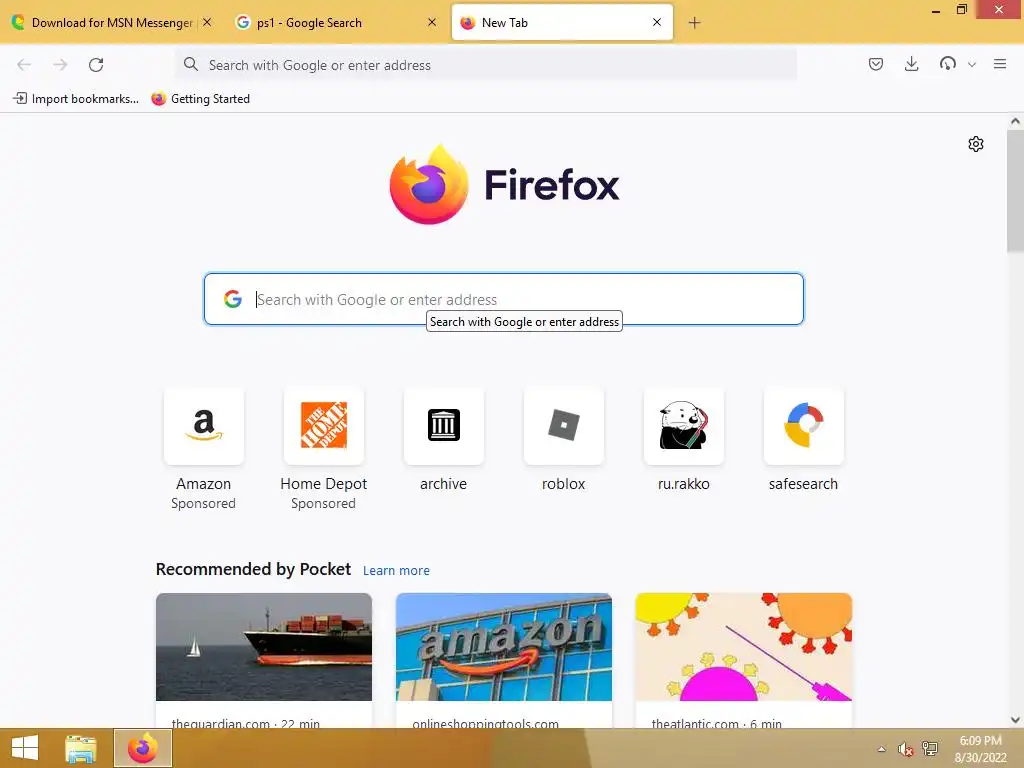Close the ps1 - Google Search tab
The width and height of the screenshot is (1024, 768).
(x=432, y=22)
